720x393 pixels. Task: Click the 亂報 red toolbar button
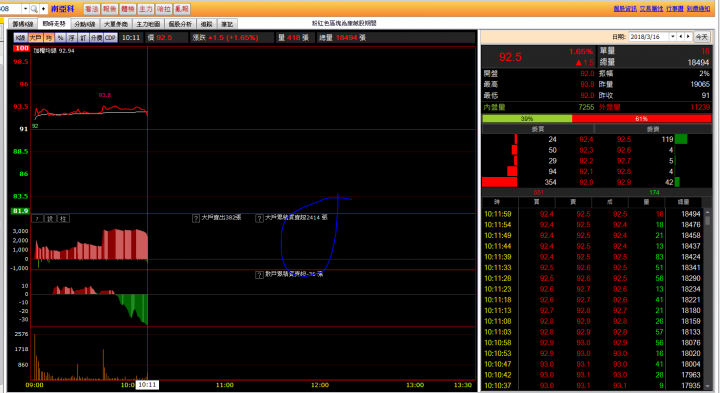[181, 9]
